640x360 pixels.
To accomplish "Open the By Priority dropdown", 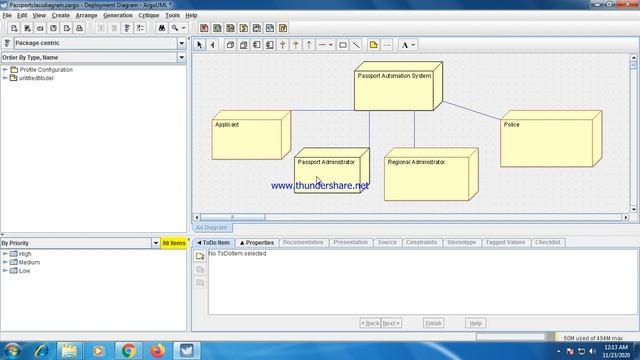I will click(156, 243).
